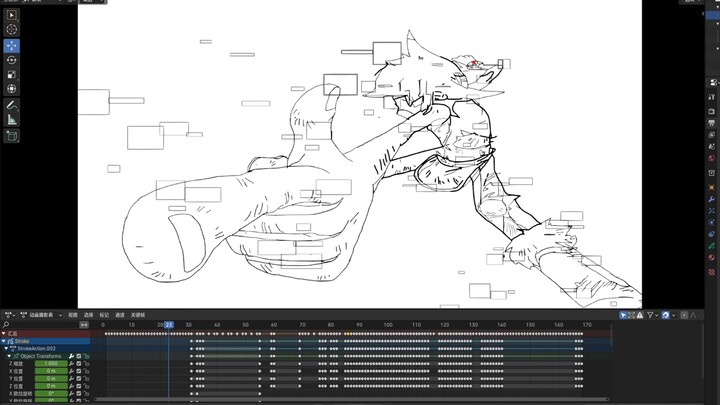
Task: Click the Z 缩放 value field 1.000
Action: 51,364
